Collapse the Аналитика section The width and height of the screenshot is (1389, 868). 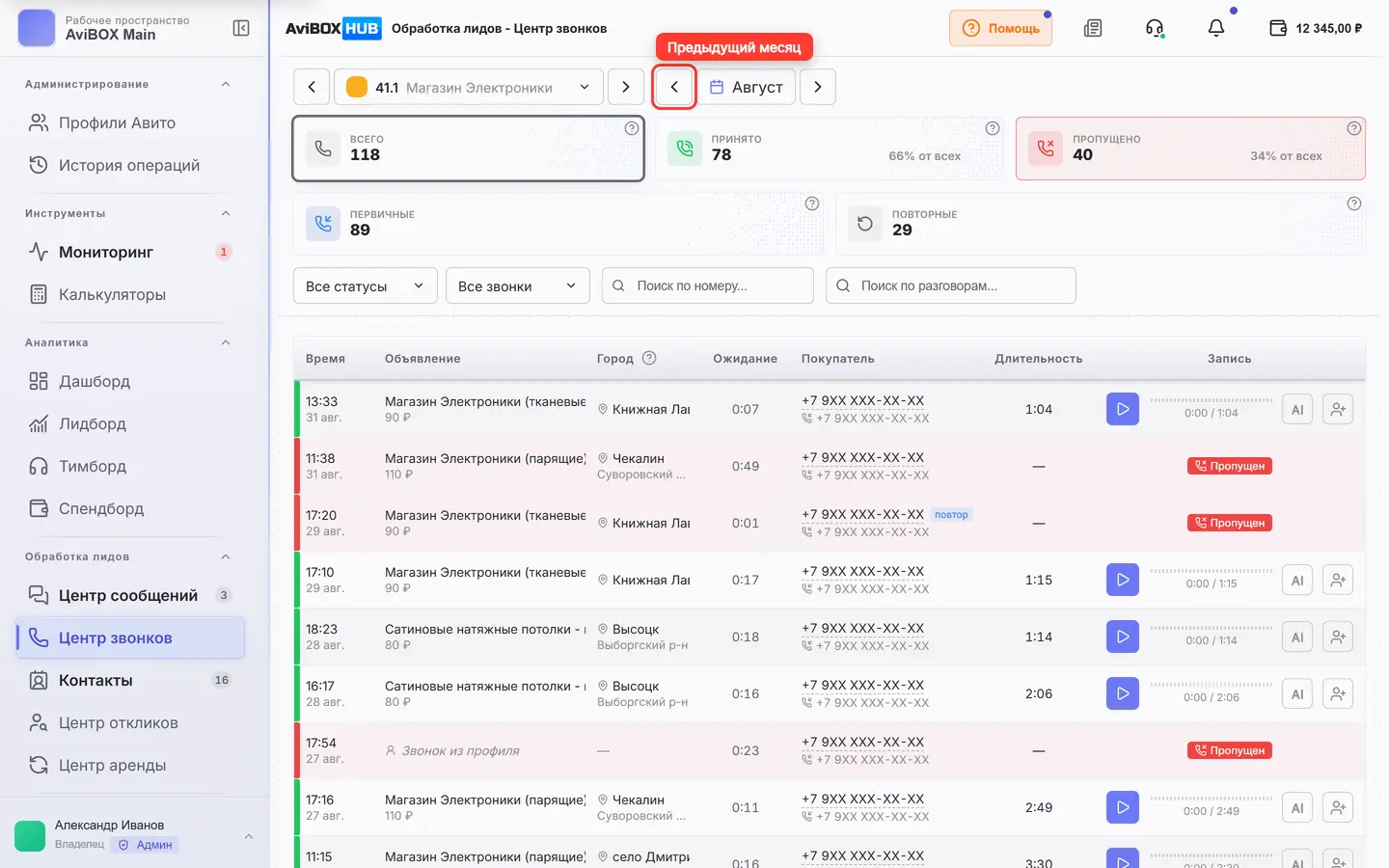226,342
